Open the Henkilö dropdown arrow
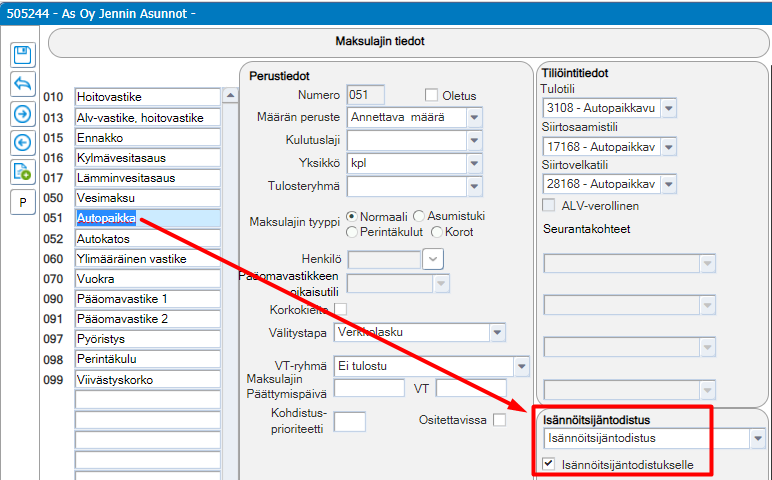772x480 pixels. point(433,259)
